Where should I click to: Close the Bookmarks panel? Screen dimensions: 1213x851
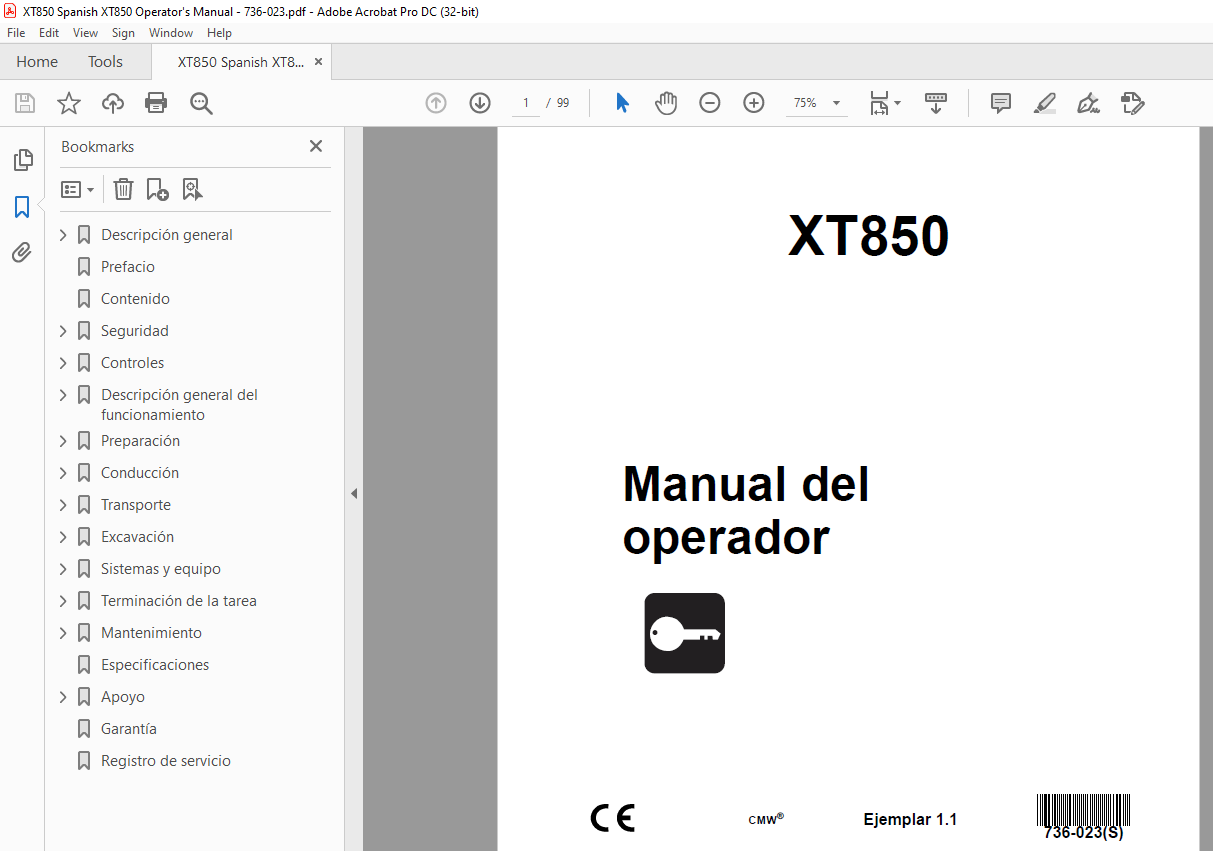(316, 146)
